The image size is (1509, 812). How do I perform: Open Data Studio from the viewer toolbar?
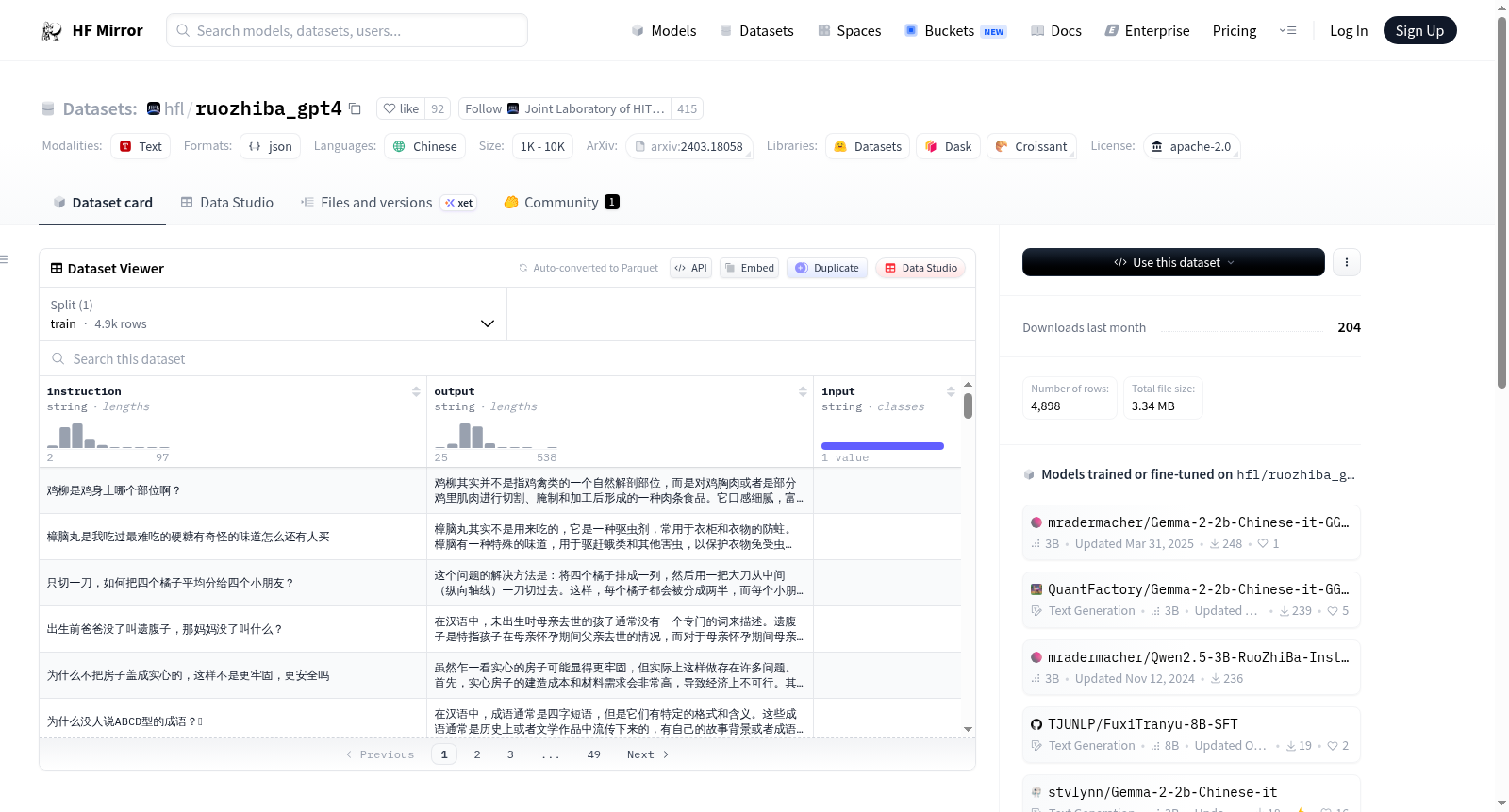coord(920,268)
